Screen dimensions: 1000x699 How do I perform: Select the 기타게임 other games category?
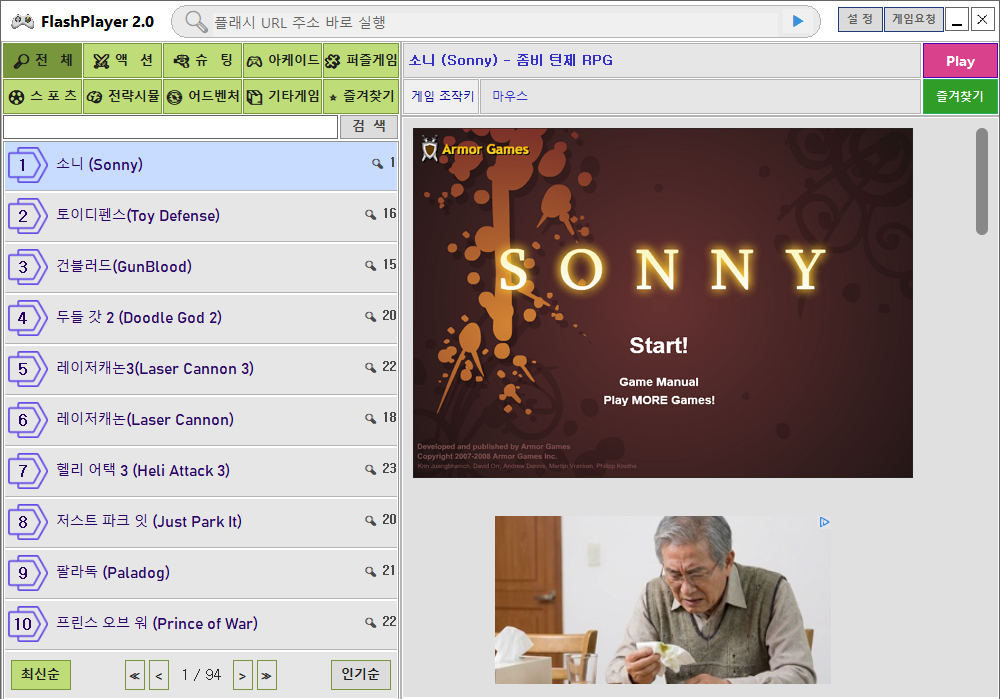(283, 96)
